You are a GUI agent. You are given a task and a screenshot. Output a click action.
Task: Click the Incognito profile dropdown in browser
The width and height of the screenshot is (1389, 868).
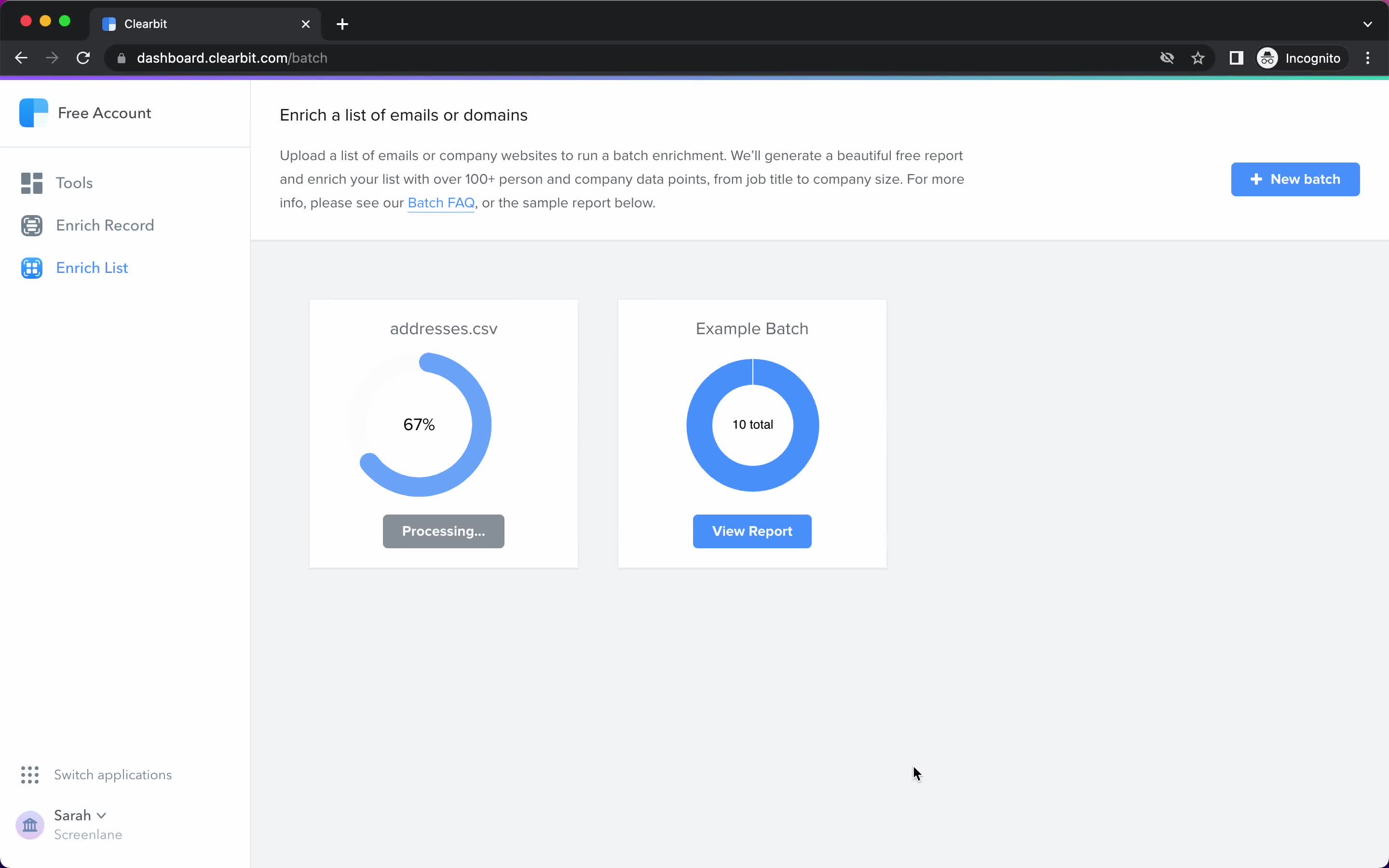[x=1299, y=58]
